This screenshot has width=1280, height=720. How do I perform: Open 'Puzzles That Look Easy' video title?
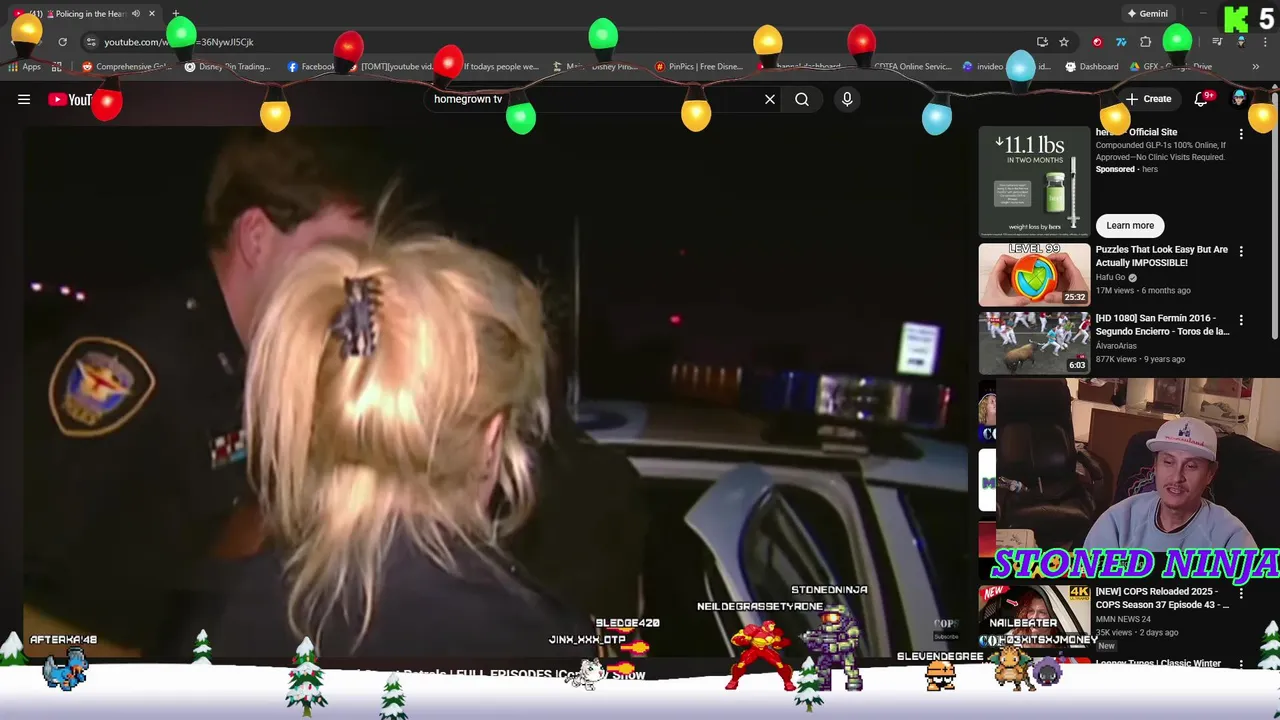[x=1162, y=256]
